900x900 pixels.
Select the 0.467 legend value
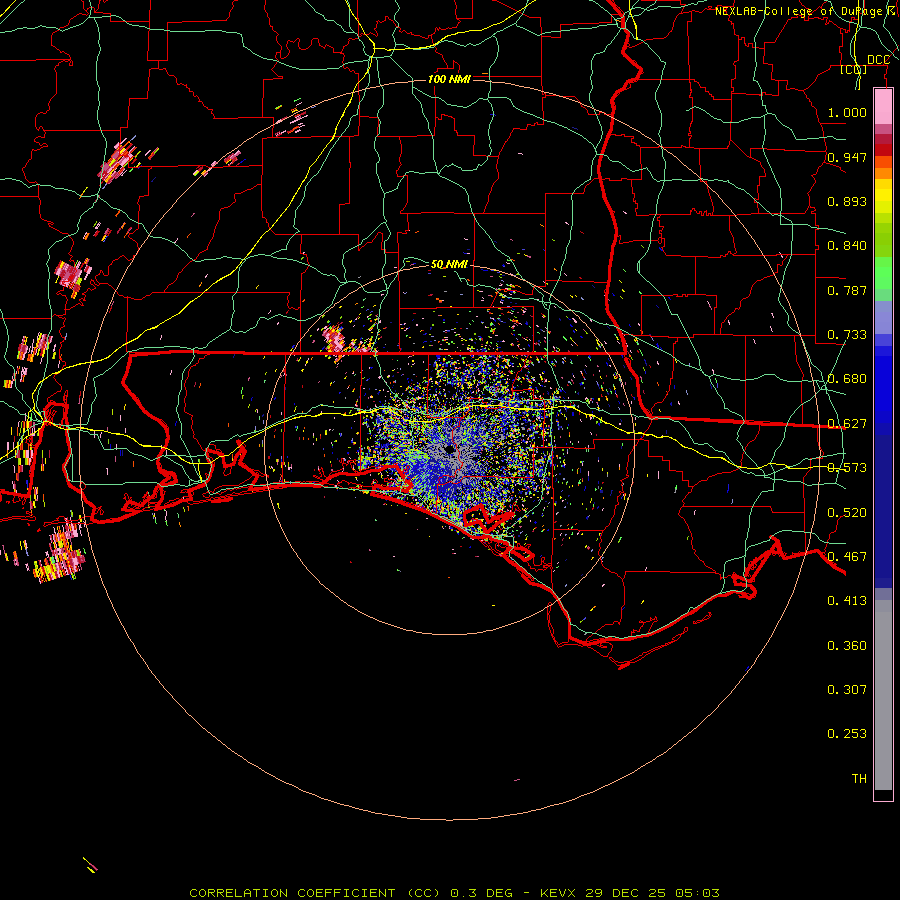847,557
